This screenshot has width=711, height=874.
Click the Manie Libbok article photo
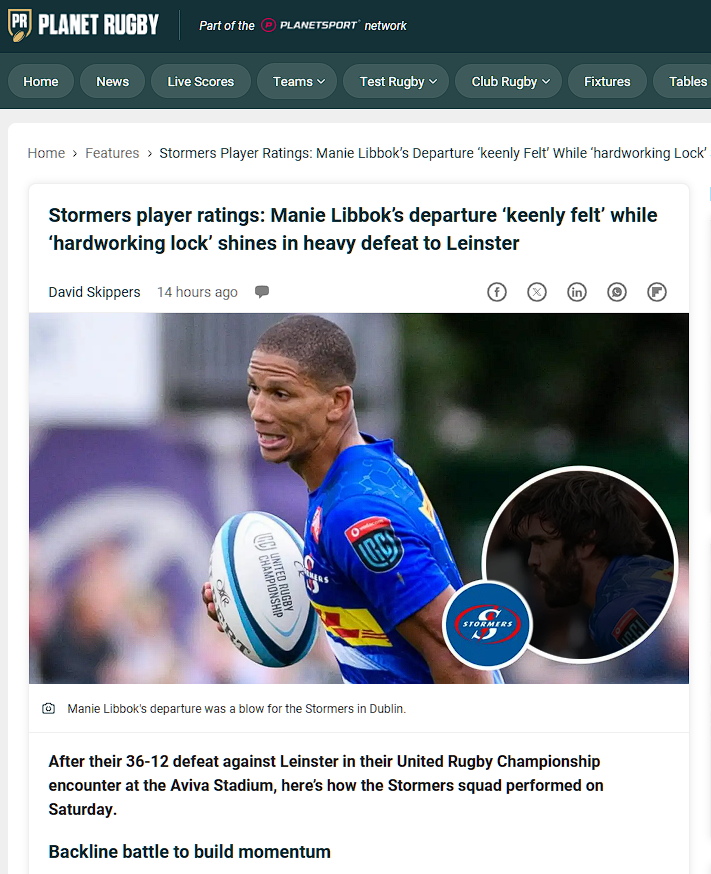(359, 498)
